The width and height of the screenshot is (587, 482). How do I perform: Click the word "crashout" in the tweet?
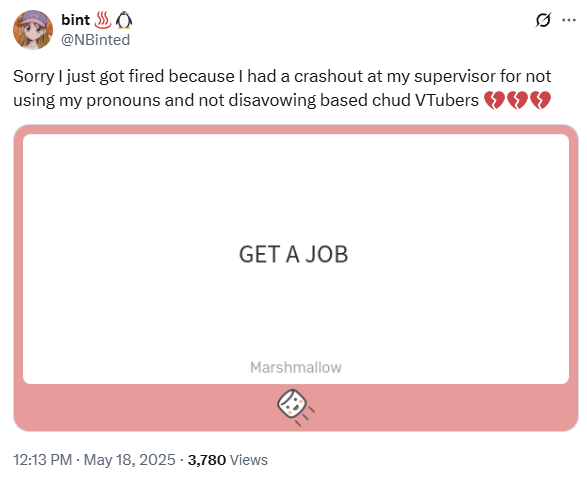tap(328, 76)
